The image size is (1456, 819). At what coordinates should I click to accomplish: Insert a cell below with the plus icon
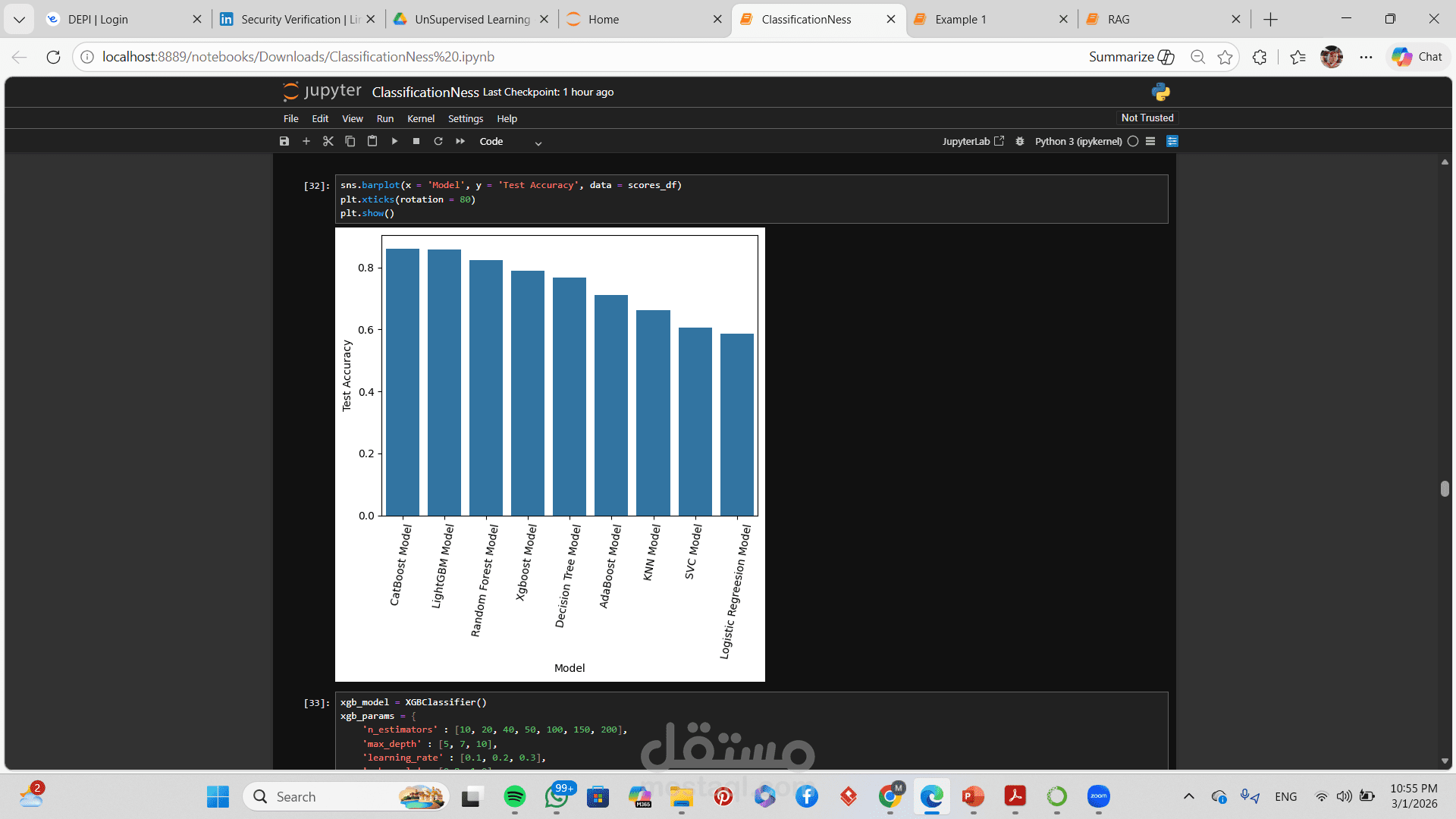click(306, 141)
